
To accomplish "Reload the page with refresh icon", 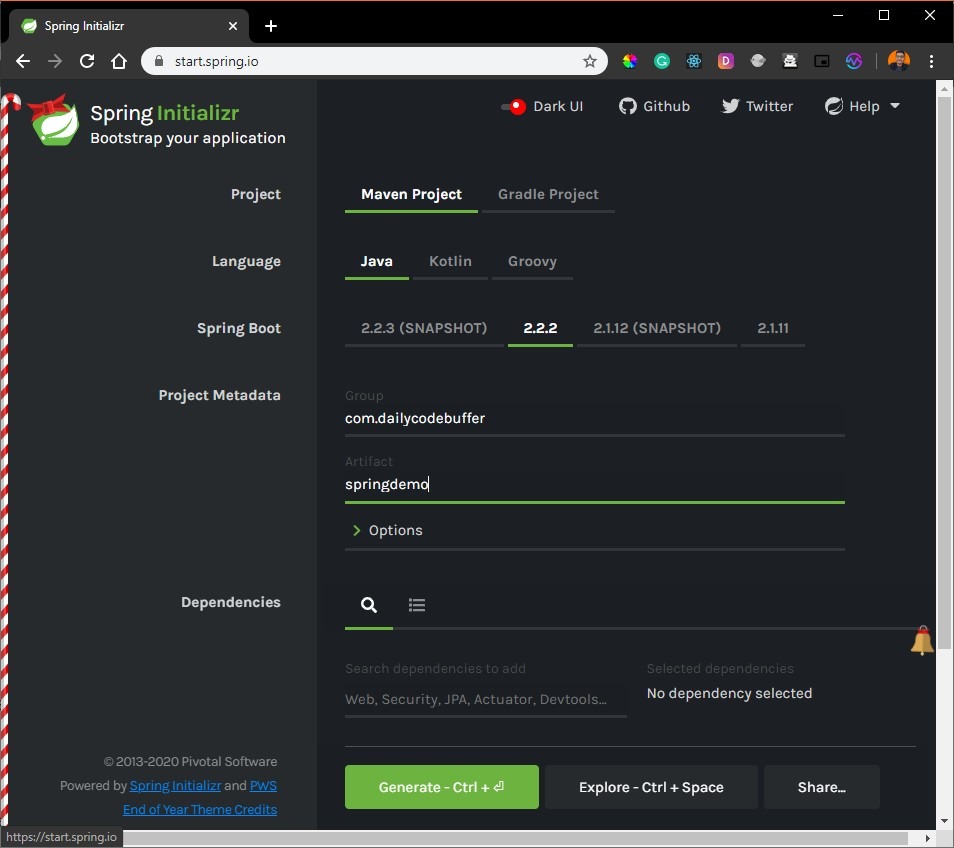I will (x=87, y=61).
